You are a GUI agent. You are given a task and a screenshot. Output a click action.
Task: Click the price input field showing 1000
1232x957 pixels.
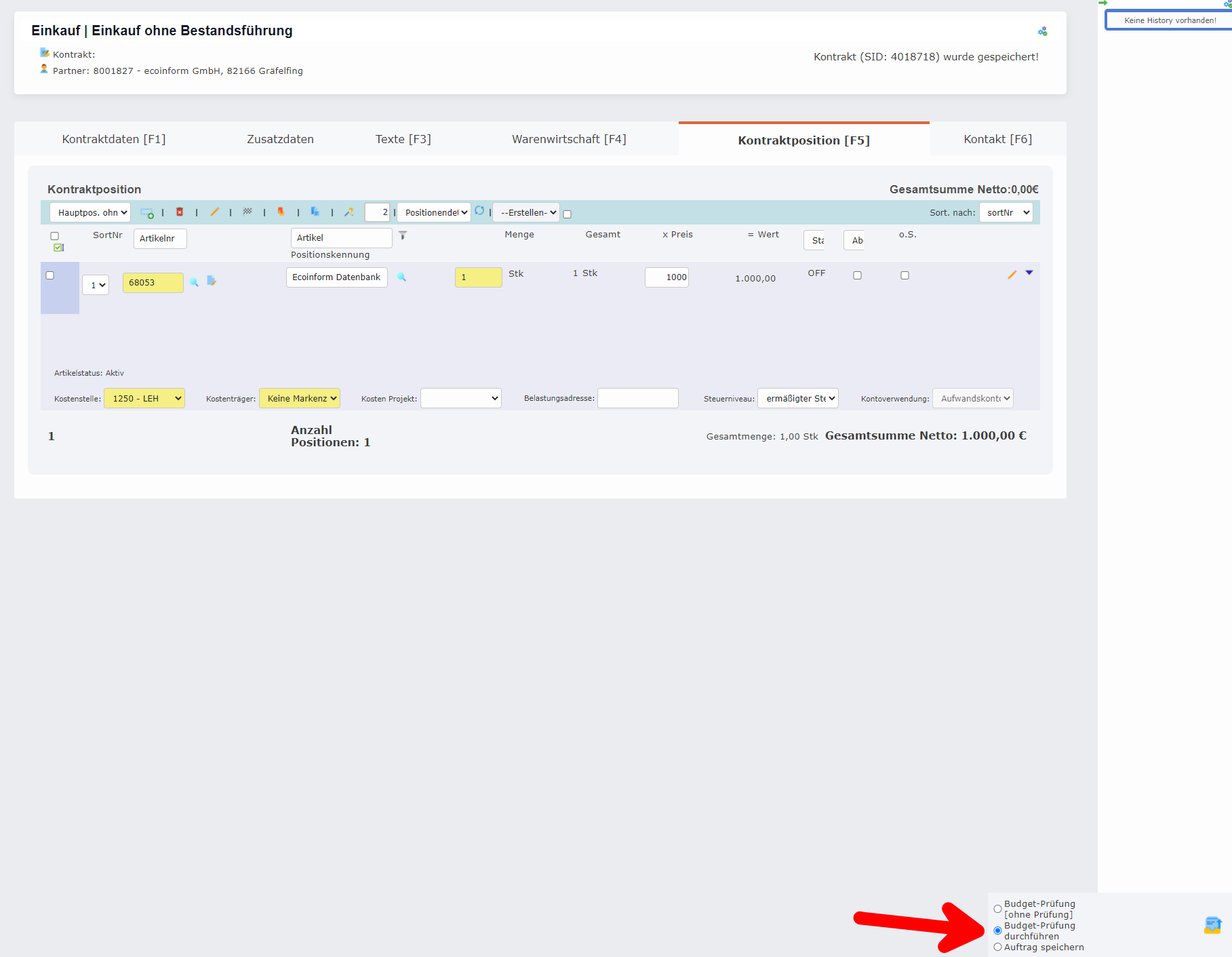(667, 277)
